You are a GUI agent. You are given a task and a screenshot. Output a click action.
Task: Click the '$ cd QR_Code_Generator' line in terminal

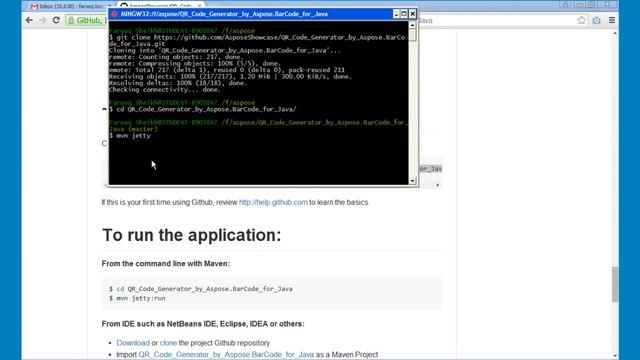[x=203, y=109]
